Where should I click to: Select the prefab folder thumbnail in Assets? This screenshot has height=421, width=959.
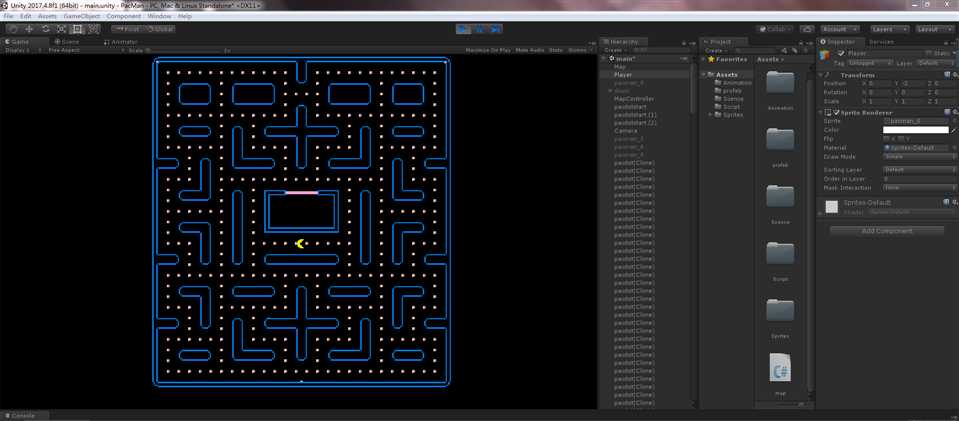tap(780, 139)
